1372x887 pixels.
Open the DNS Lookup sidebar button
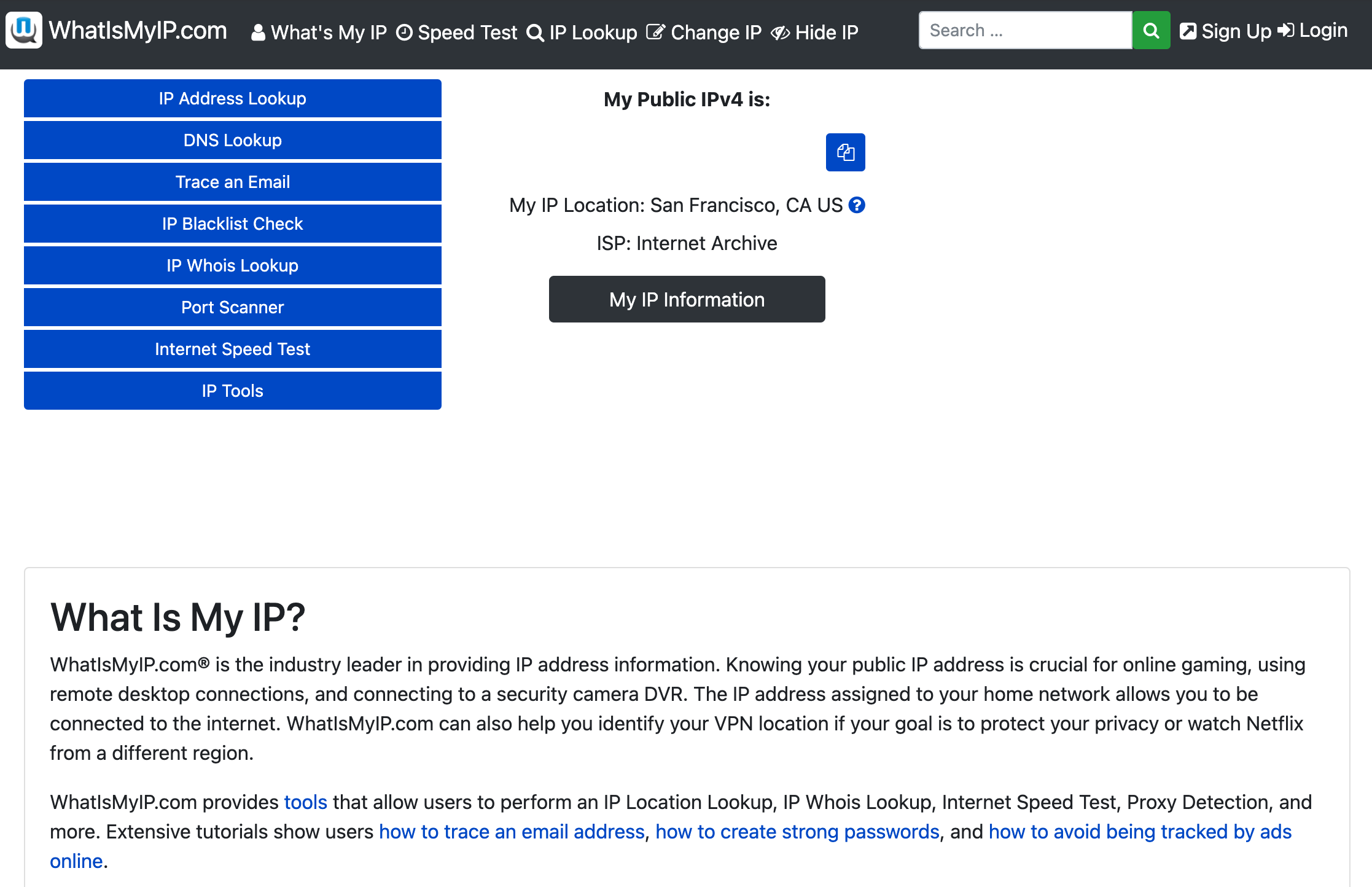click(x=233, y=140)
